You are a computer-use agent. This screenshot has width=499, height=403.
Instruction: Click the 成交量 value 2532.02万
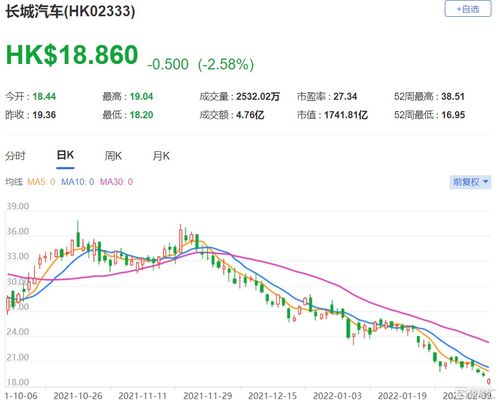click(x=258, y=97)
